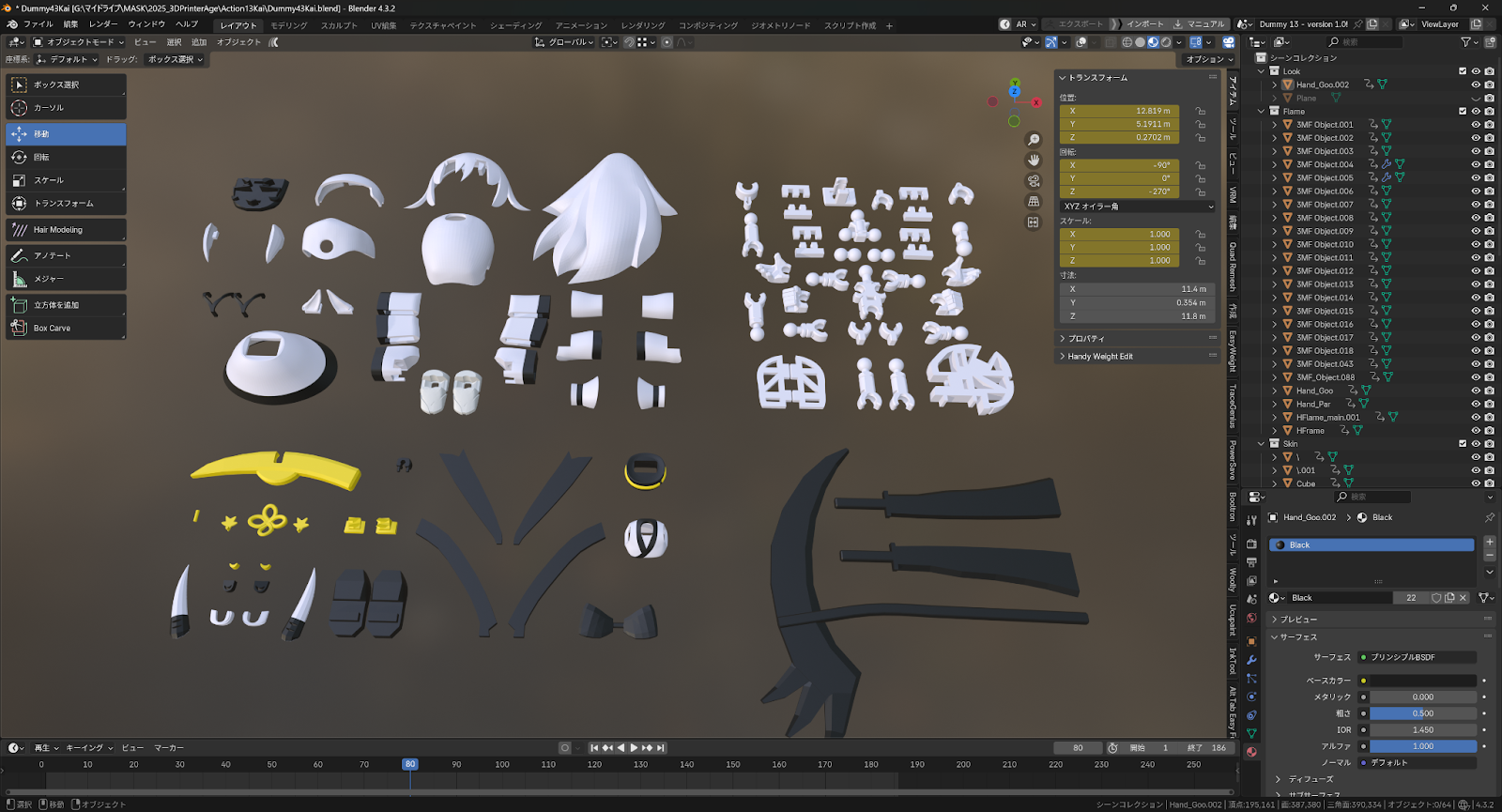Select the Measure (メジャー) tool

point(66,279)
